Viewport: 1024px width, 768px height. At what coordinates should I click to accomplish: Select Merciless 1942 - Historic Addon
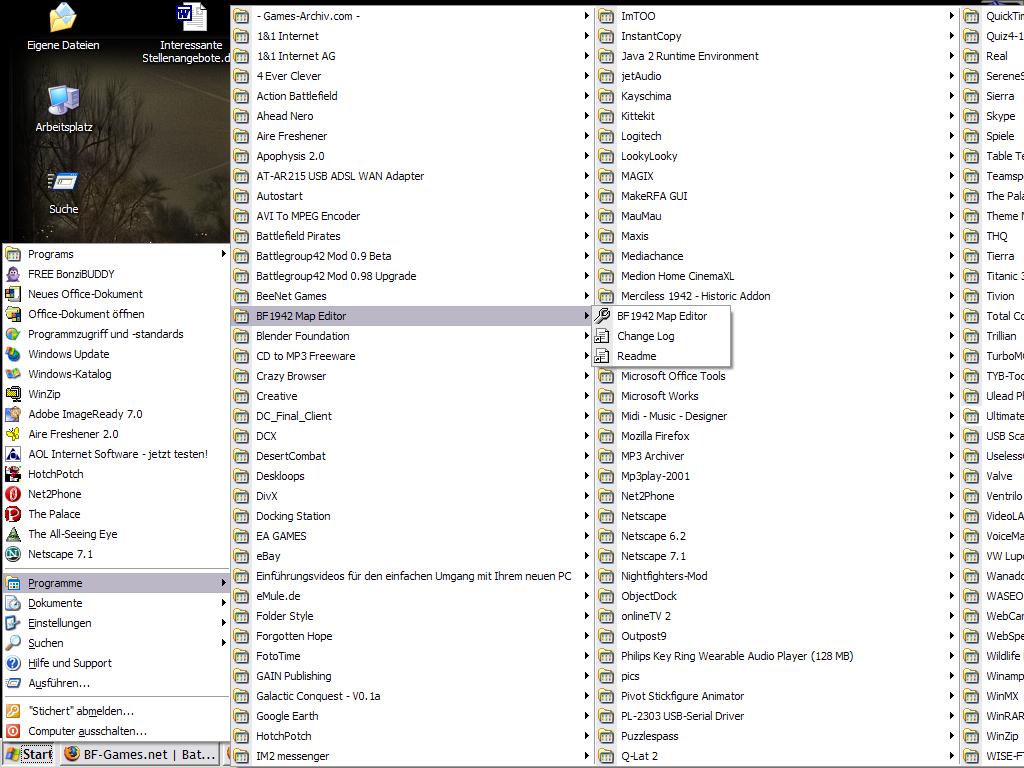pyautogui.click(x=776, y=296)
